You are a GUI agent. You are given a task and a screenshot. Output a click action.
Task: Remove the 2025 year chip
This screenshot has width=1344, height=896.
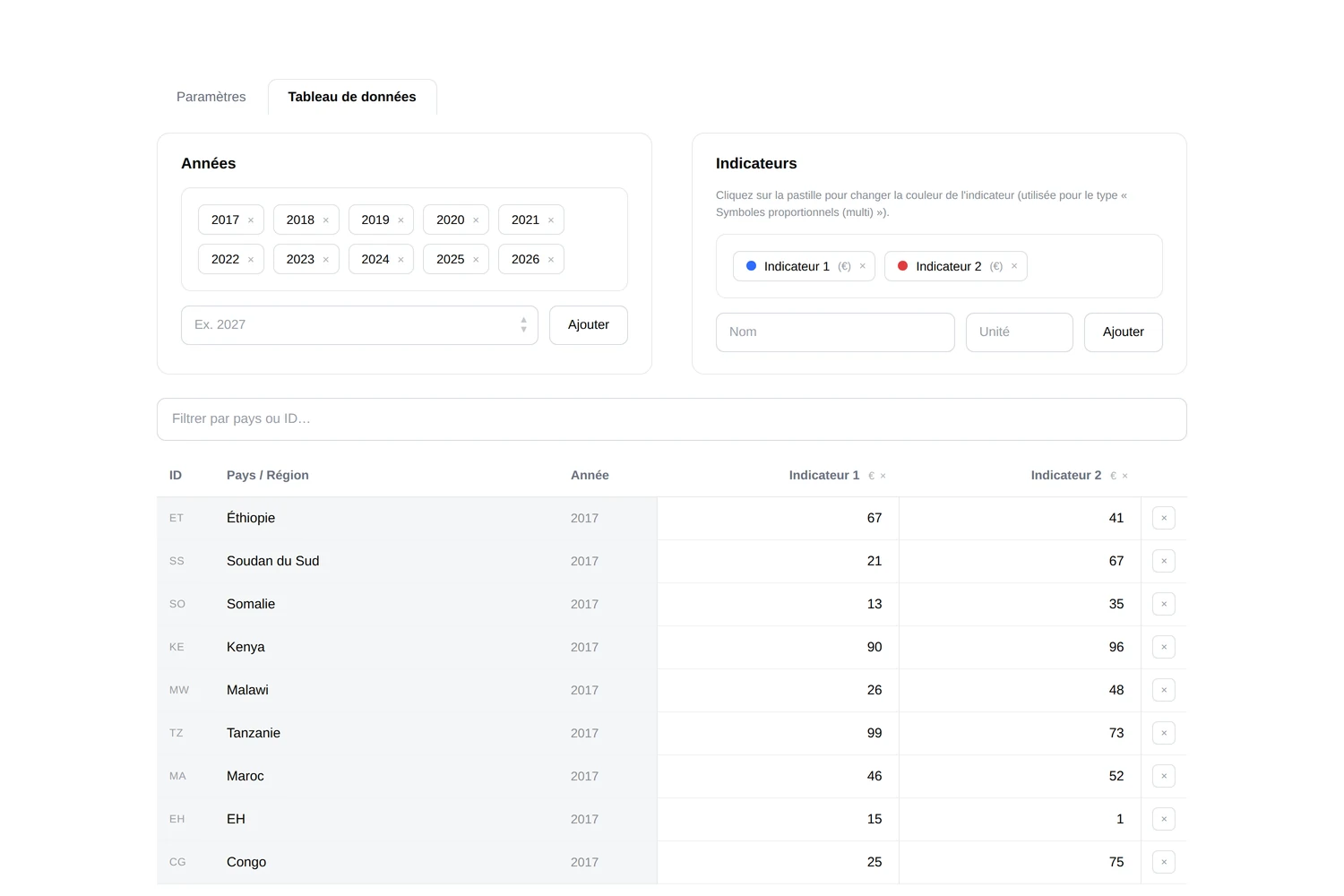(476, 260)
